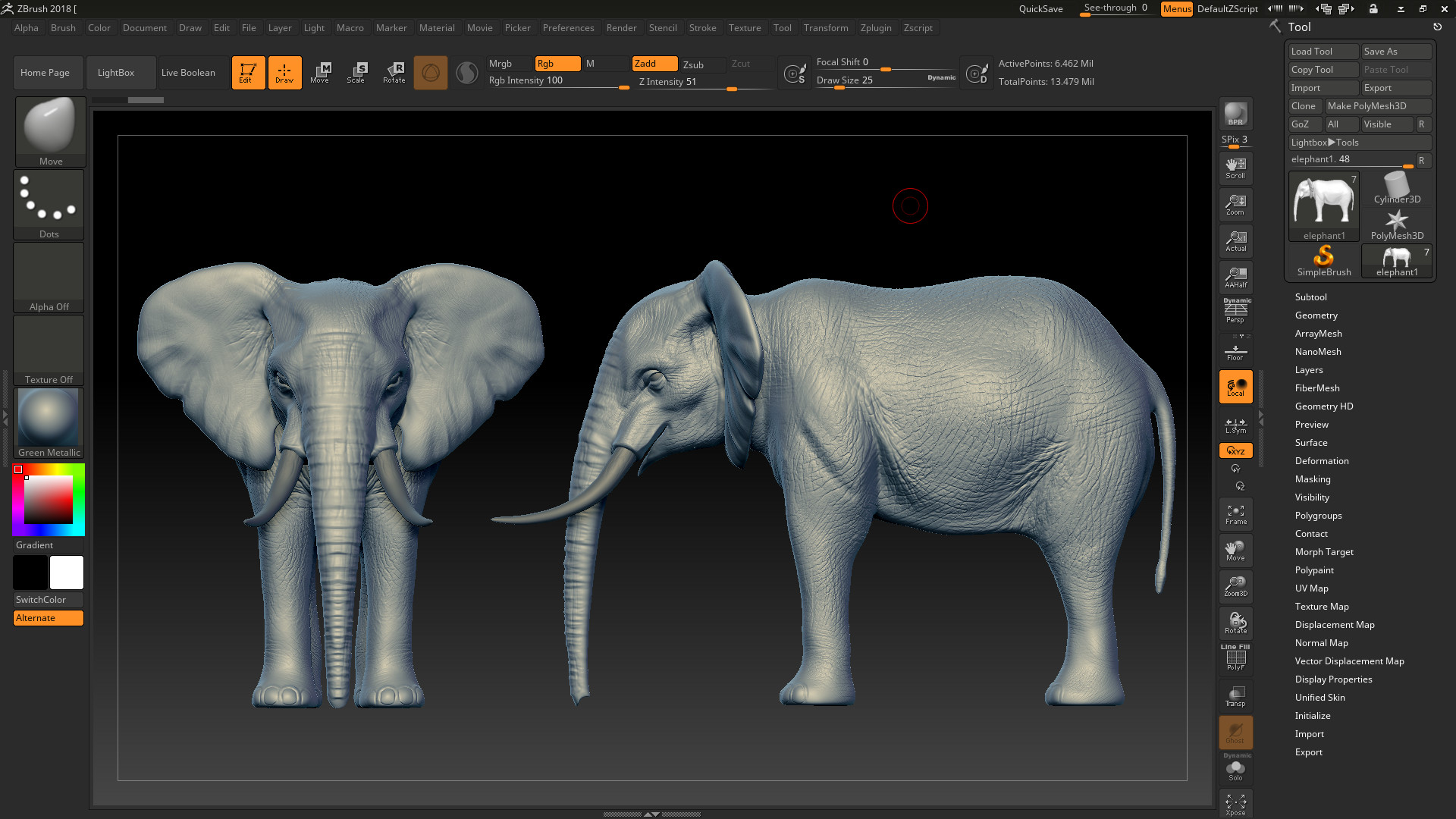Click the Make PolyMesh3D button

pyautogui.click(x=1377, y=105)
